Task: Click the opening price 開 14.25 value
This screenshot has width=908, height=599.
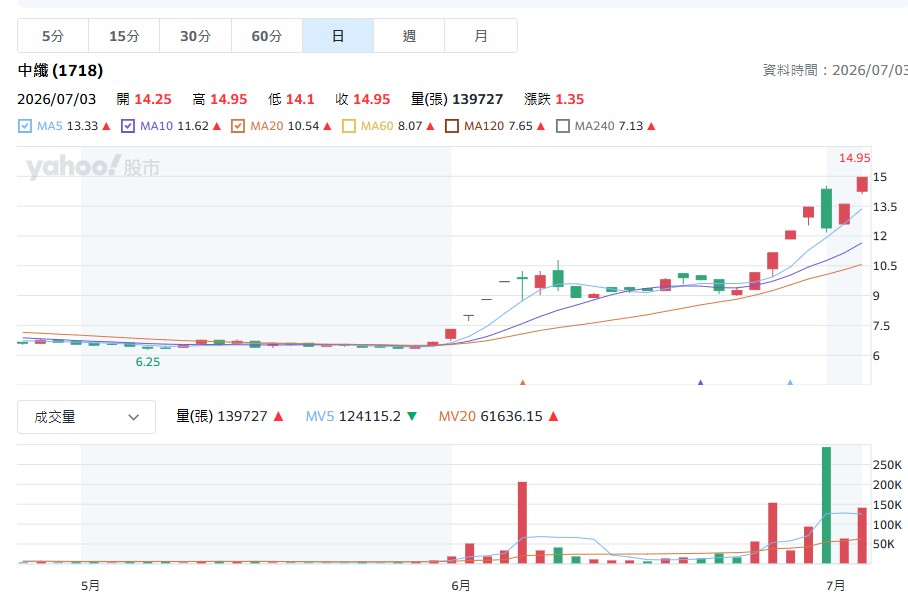Action: [144, 99]
